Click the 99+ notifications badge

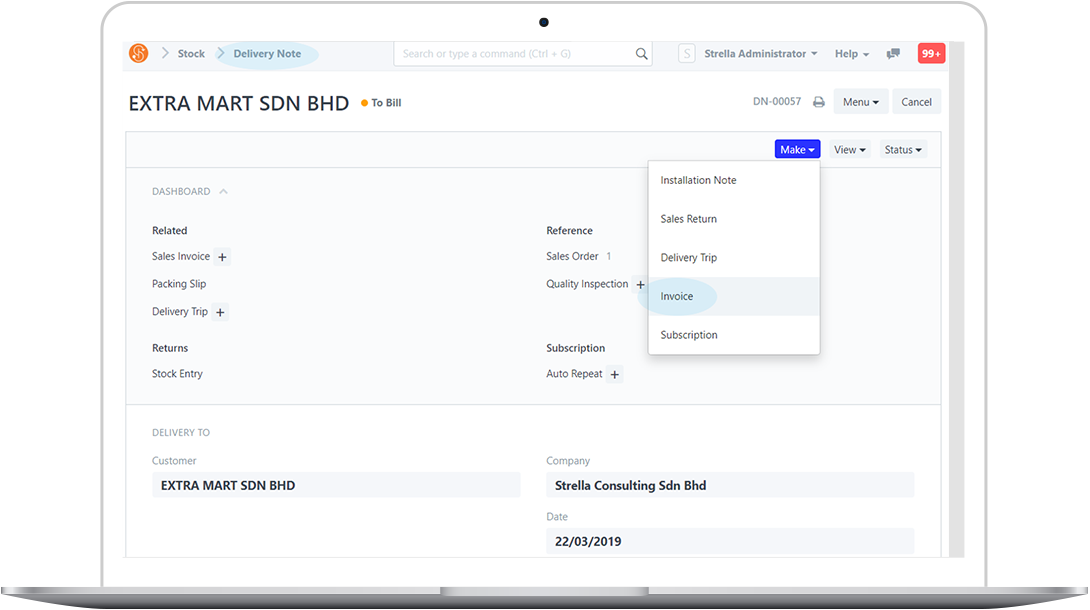coord(931,54)
